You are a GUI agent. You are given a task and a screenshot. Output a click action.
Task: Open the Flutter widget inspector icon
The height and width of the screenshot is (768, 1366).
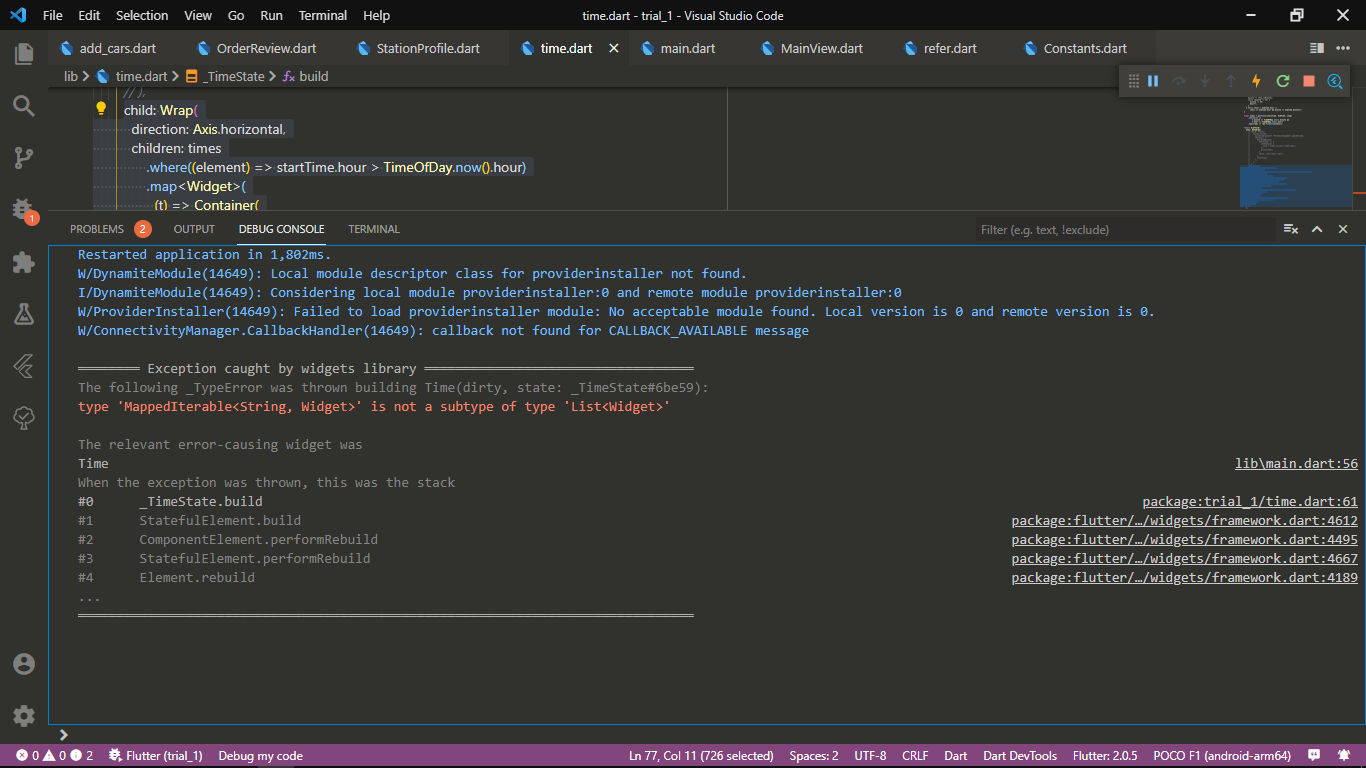1335,81
